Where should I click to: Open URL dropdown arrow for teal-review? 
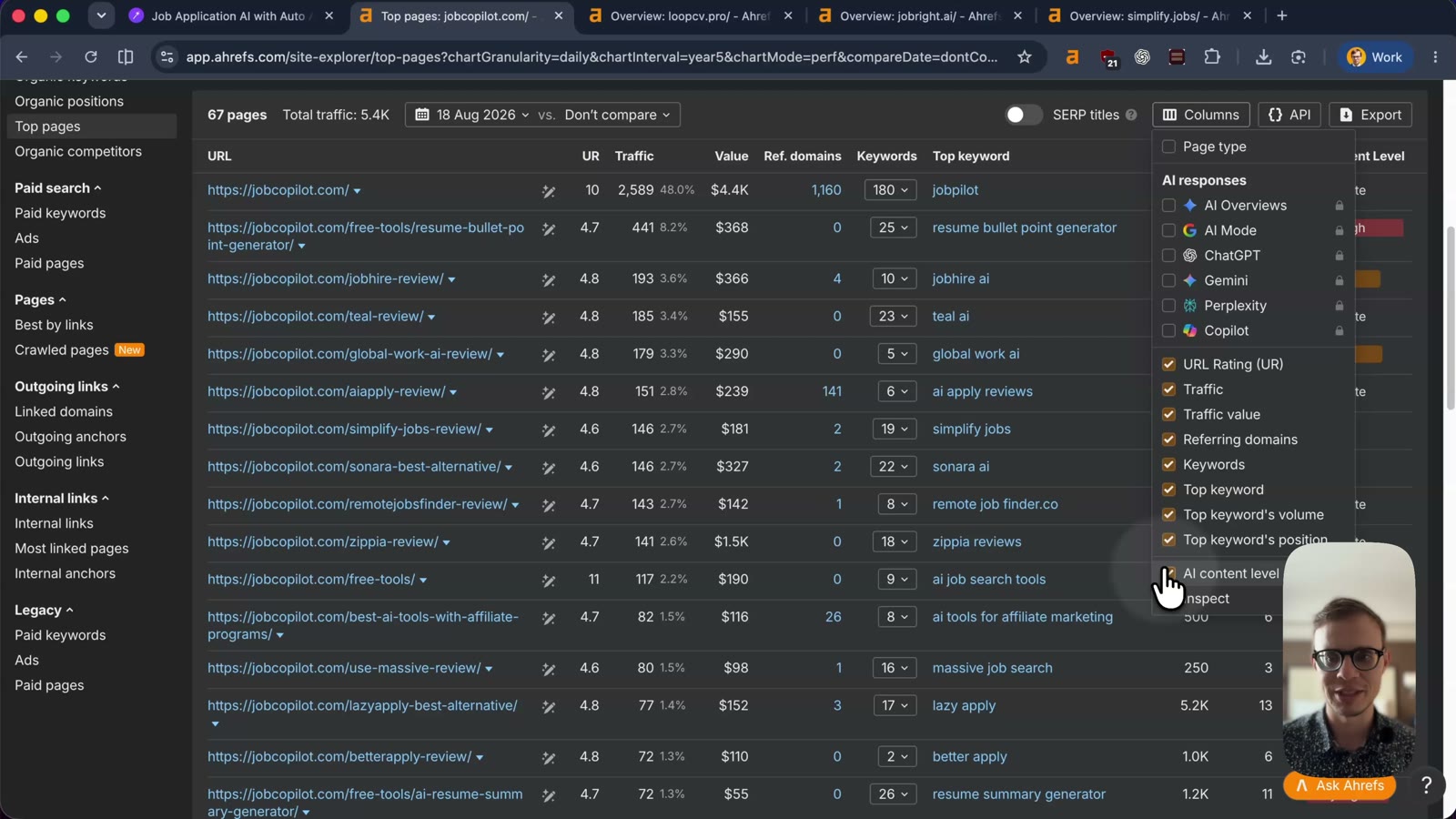click(431, 318)
